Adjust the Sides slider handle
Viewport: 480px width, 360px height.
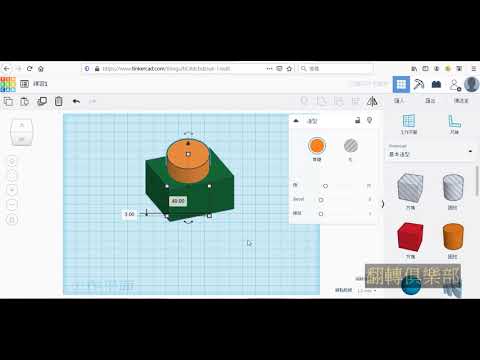pos(325,186)
